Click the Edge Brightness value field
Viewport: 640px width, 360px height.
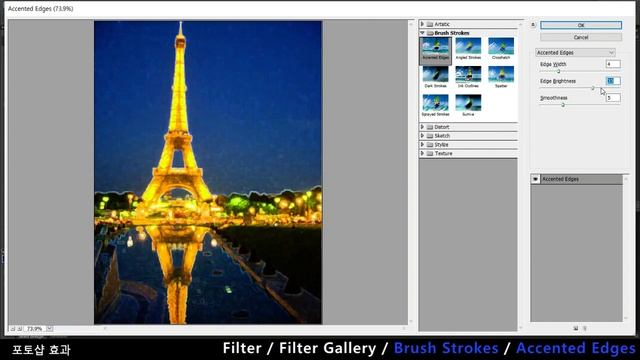[x=613, y=81]
